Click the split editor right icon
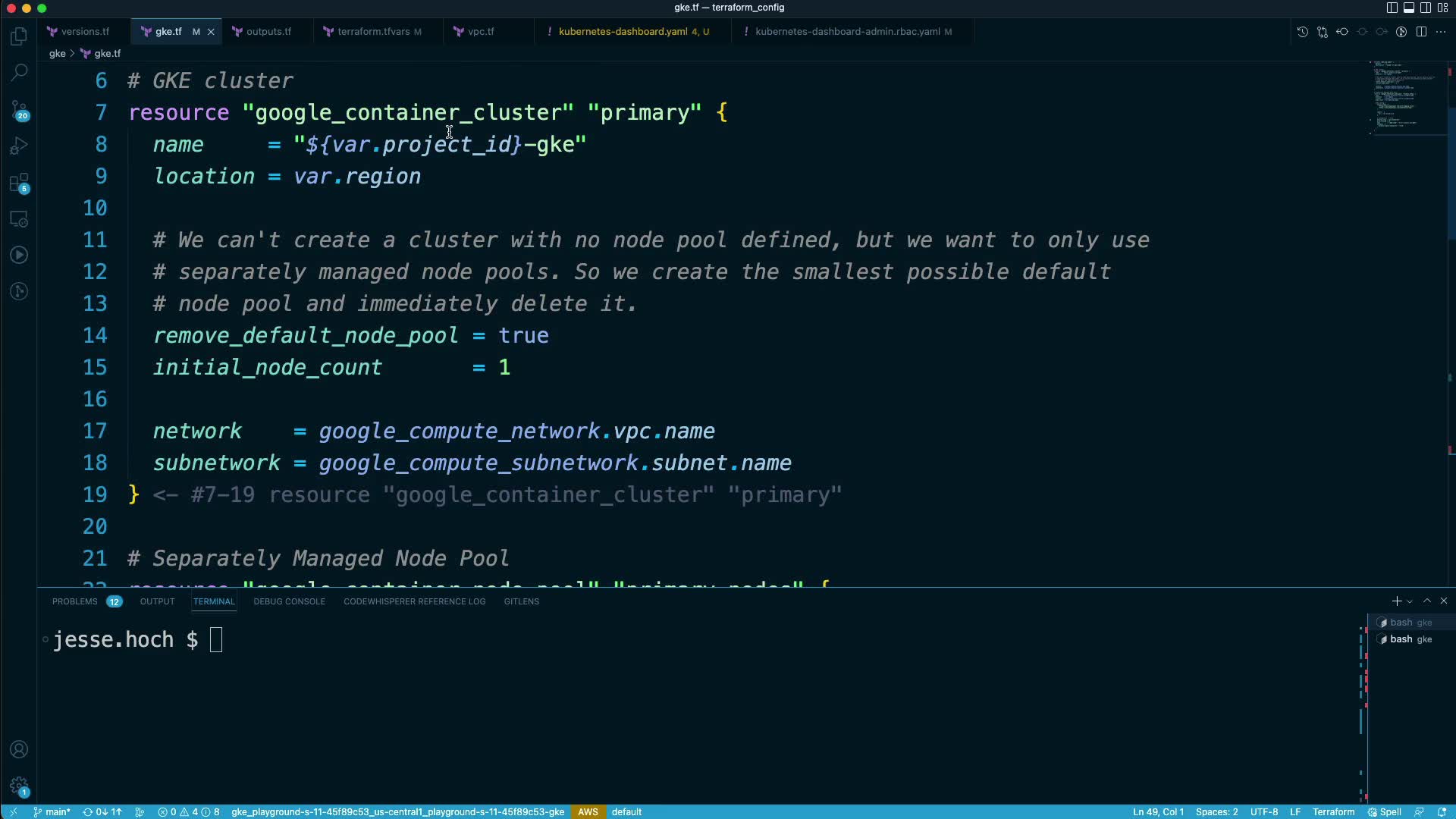The height and width of the screenshot is (819, 1456). (x=1421, y=32)
